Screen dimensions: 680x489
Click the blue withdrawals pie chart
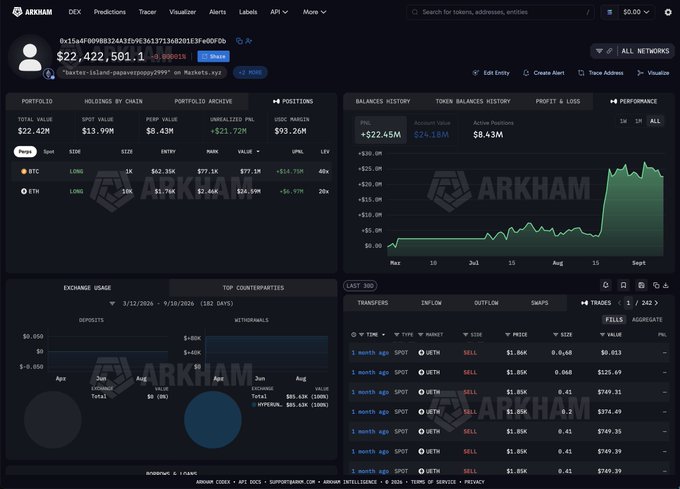click(212, 420)
